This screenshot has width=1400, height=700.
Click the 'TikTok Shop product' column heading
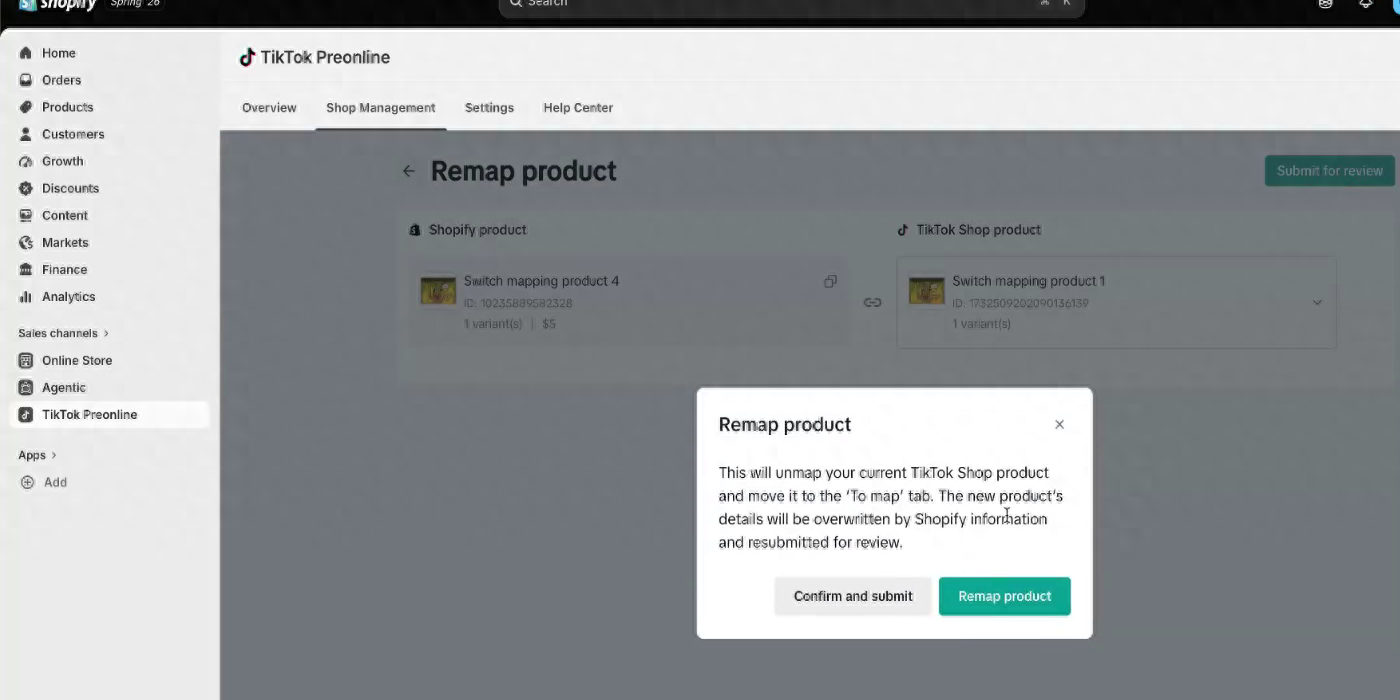[978, 230]
